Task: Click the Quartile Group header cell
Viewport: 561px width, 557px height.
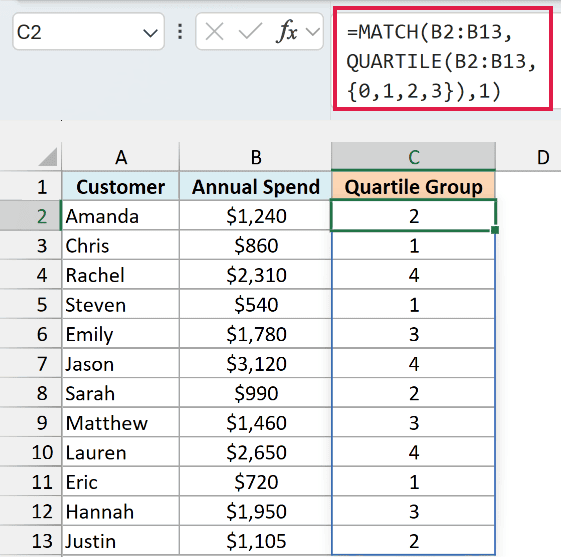Action: point(413,186)
